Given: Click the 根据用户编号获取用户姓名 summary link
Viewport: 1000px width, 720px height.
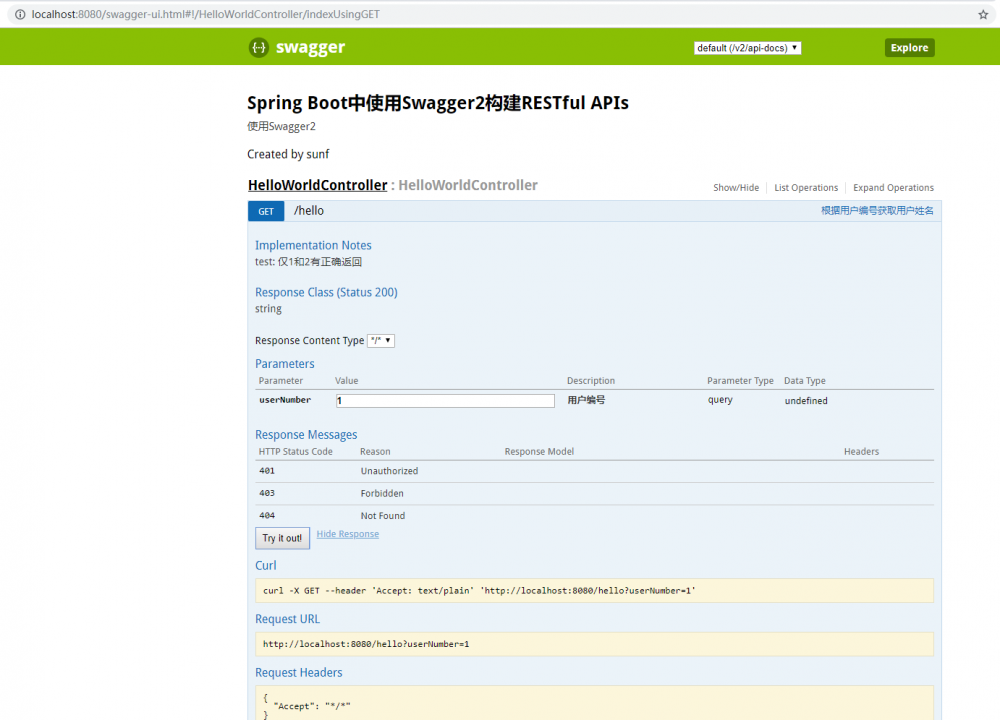Looking at the screenshot, I should pyautogui.click(x=877, y=210).
